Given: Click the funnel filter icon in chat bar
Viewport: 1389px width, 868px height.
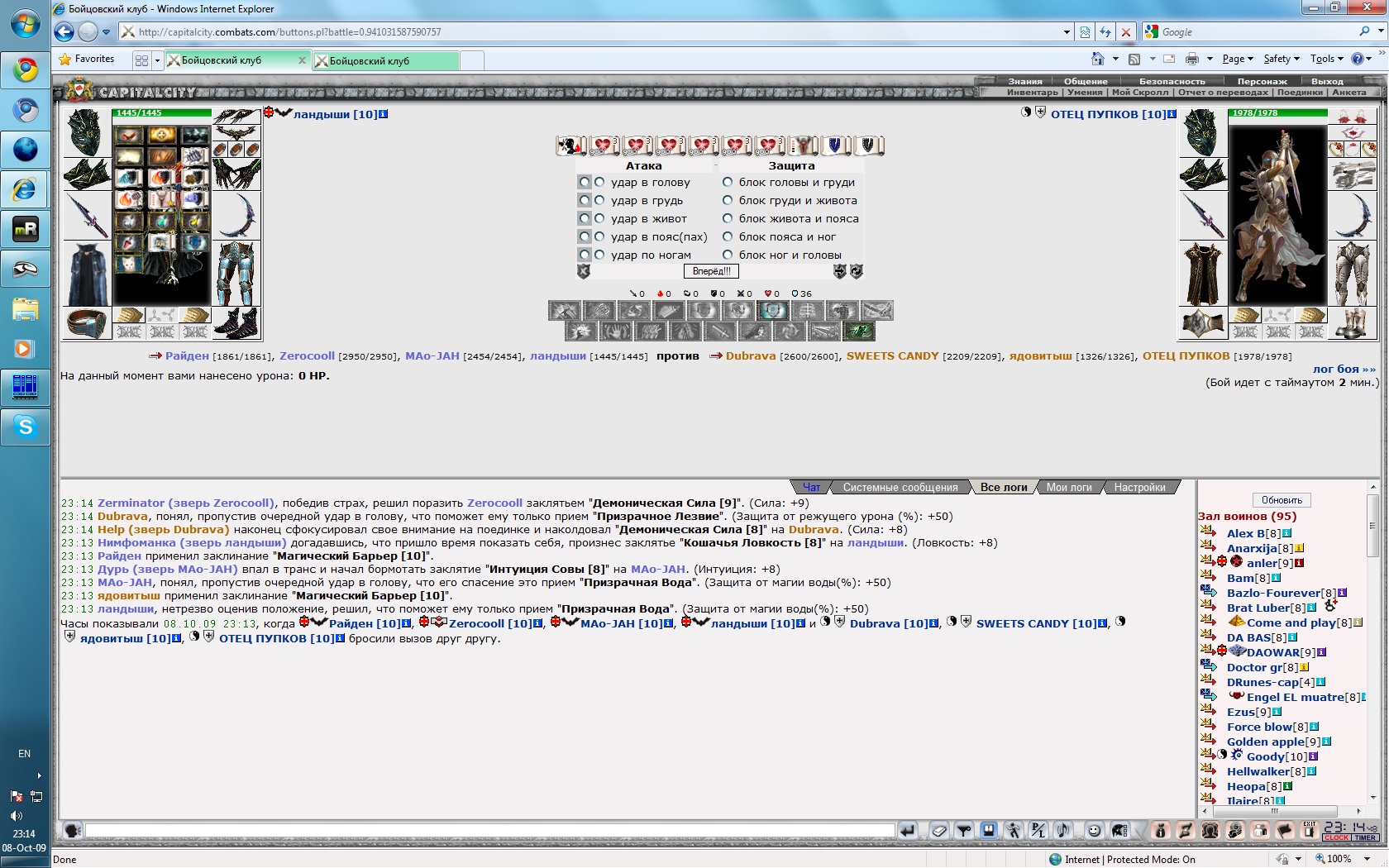Looking at the screenshot, I should coord(964,830).
